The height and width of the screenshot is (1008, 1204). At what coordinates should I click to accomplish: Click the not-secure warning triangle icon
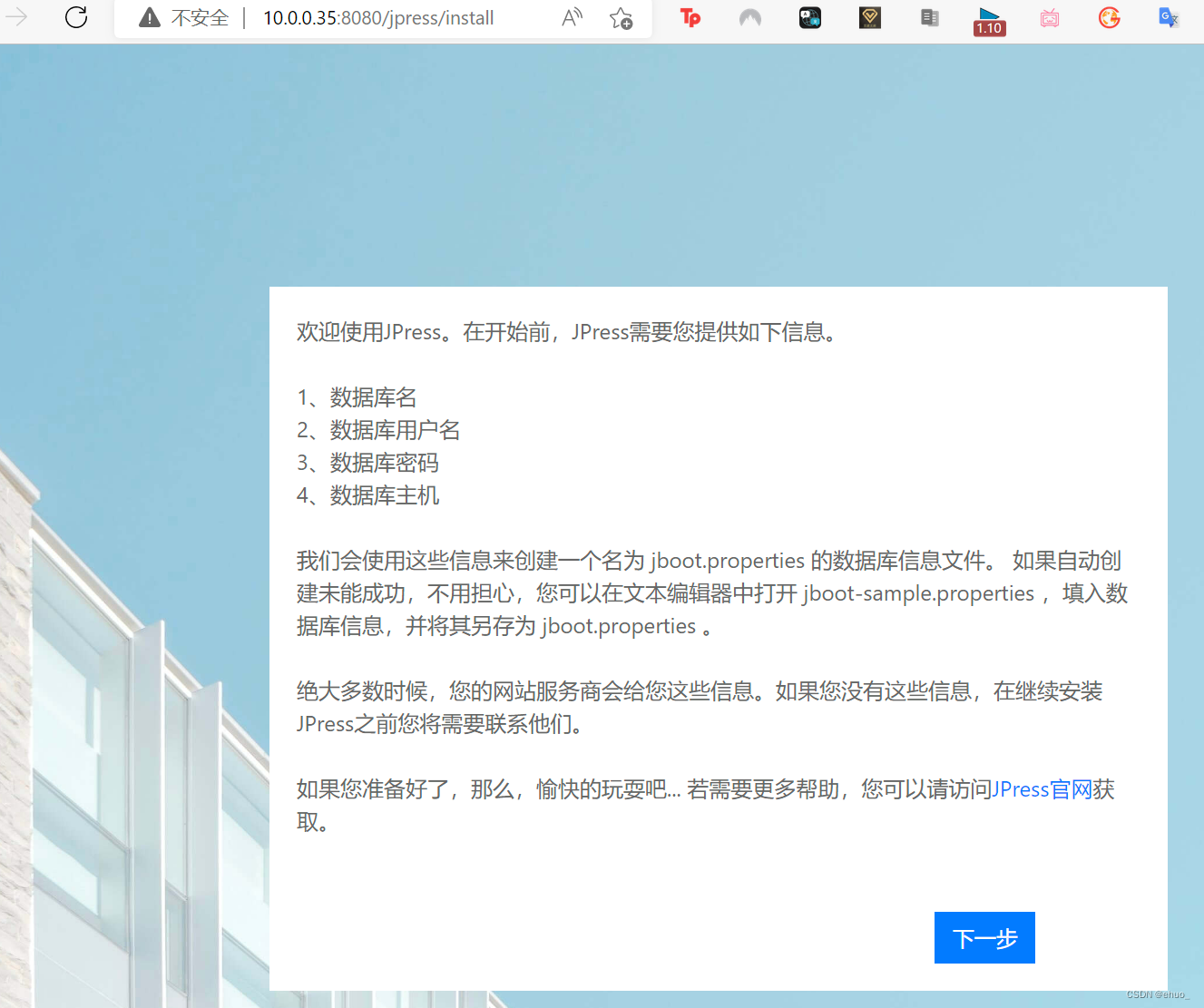(150, 18)
